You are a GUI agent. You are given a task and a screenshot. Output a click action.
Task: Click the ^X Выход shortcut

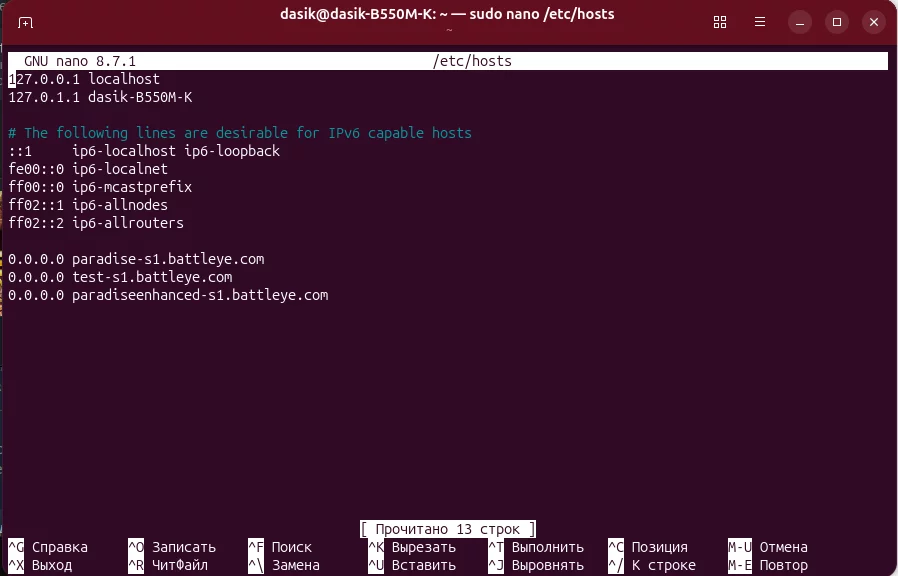tap(40, 566)
